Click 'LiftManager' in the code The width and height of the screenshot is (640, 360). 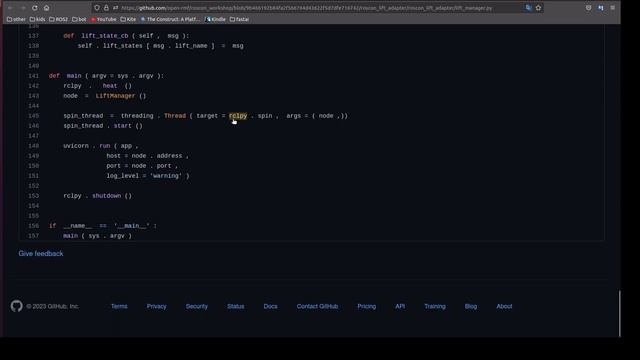point(115,96)
